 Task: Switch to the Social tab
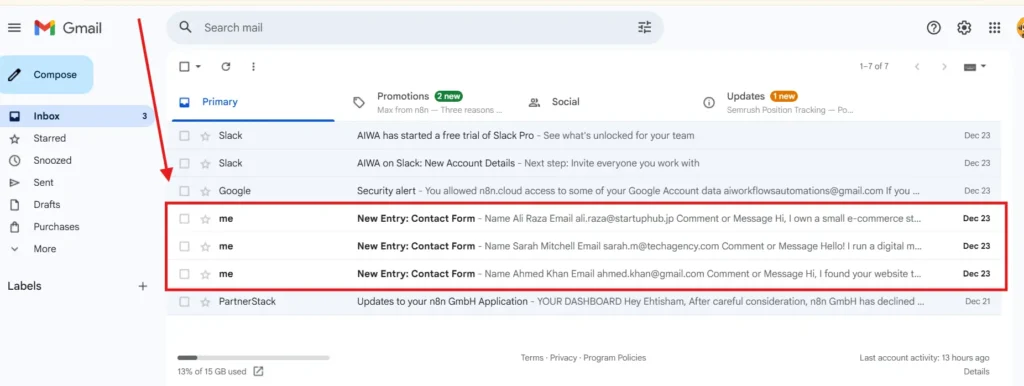(603, 102)
